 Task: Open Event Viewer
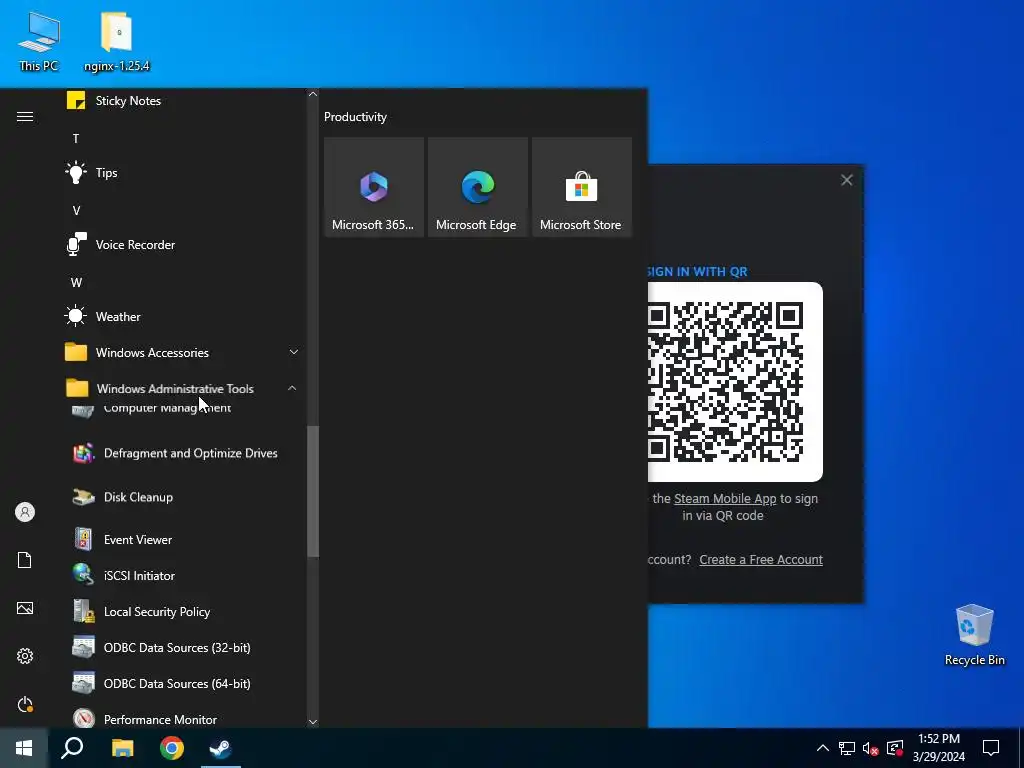182,539
